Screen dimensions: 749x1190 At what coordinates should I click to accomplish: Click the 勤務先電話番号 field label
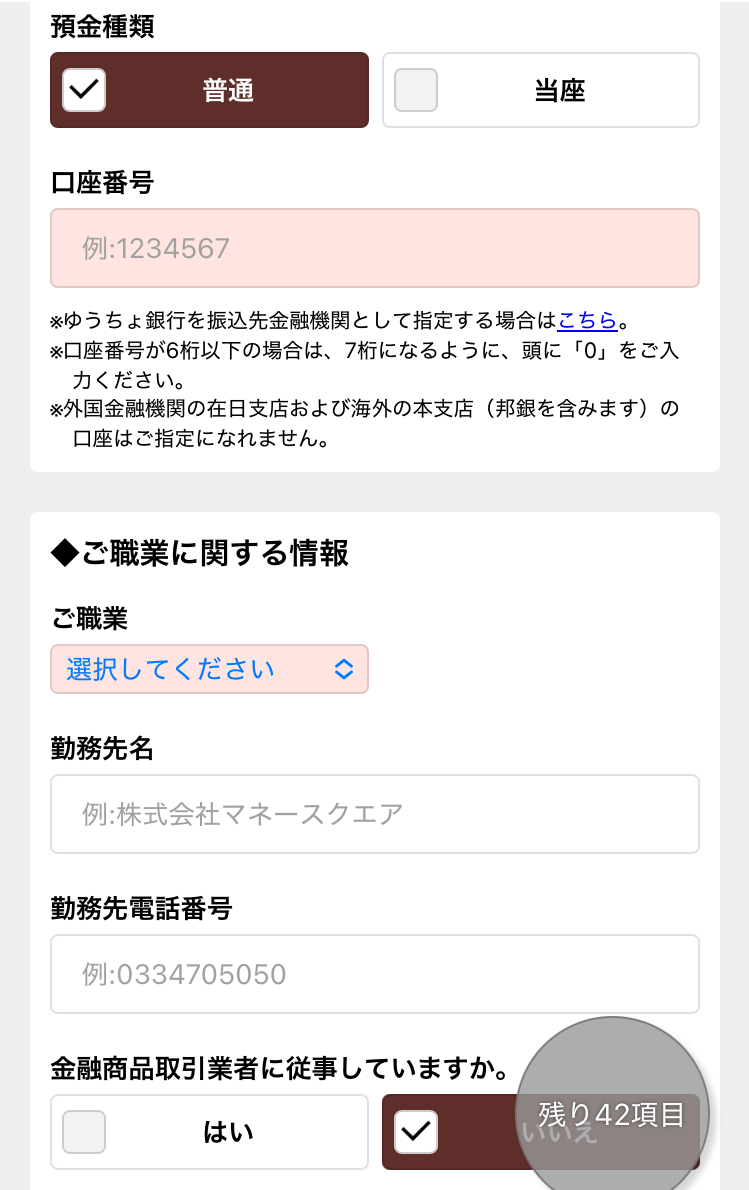[x=141, y=908]
